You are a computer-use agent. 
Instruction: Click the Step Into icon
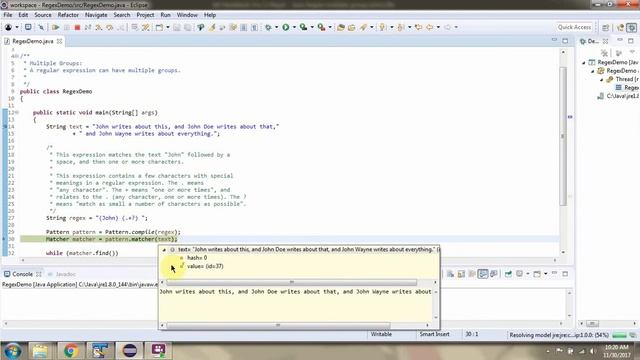click(99, 27)
